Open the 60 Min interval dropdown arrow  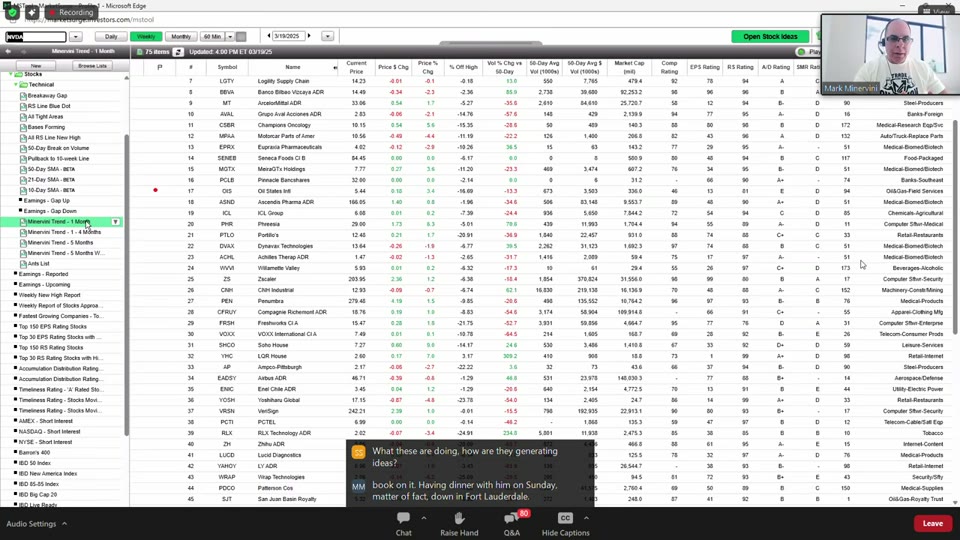230,37
